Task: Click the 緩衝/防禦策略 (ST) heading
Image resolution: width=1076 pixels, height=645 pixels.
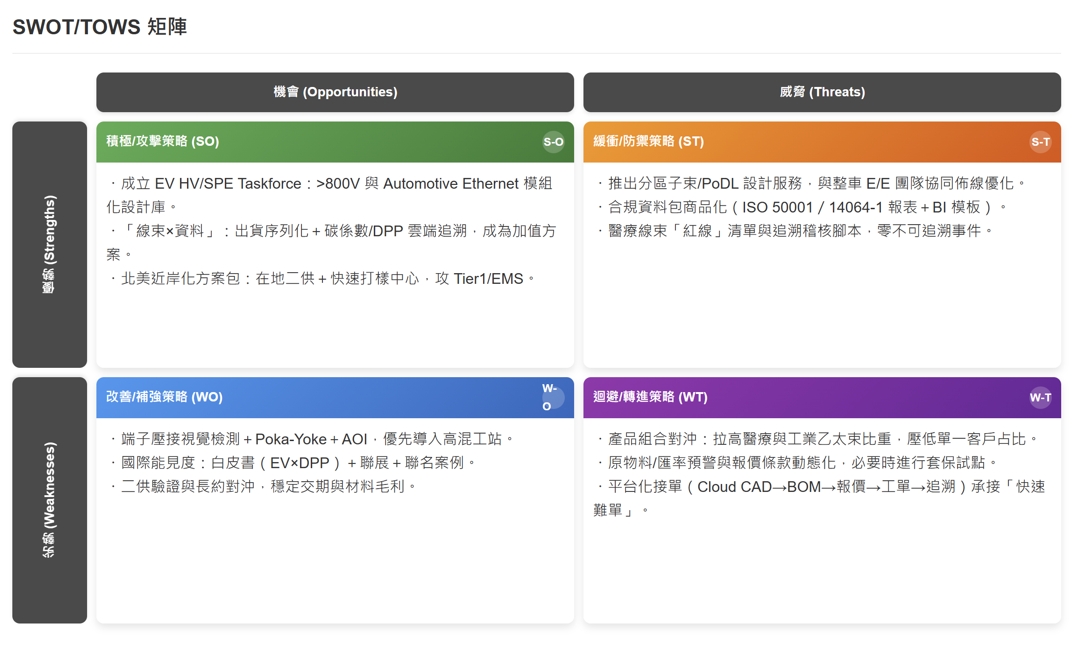Action: tap(649, 142)
